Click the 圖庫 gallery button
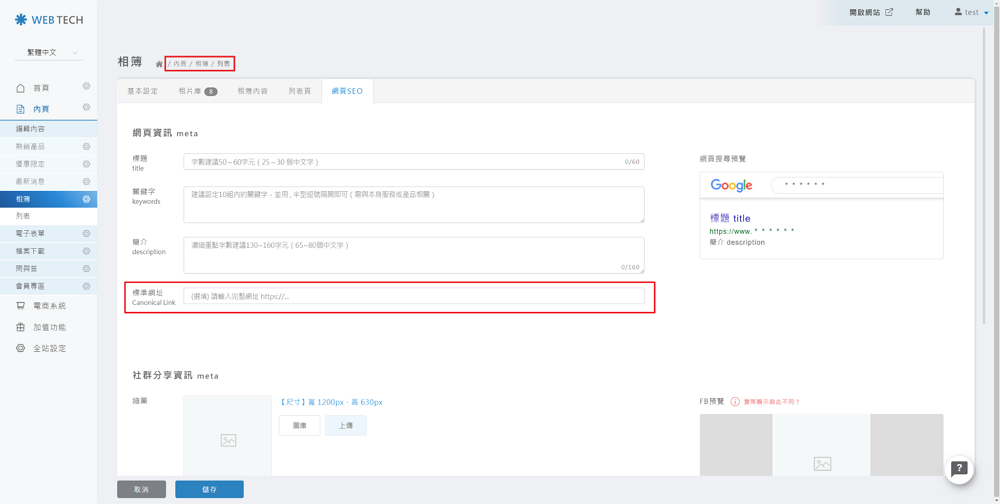The image size is (1000, 504). tap(299, 425)
